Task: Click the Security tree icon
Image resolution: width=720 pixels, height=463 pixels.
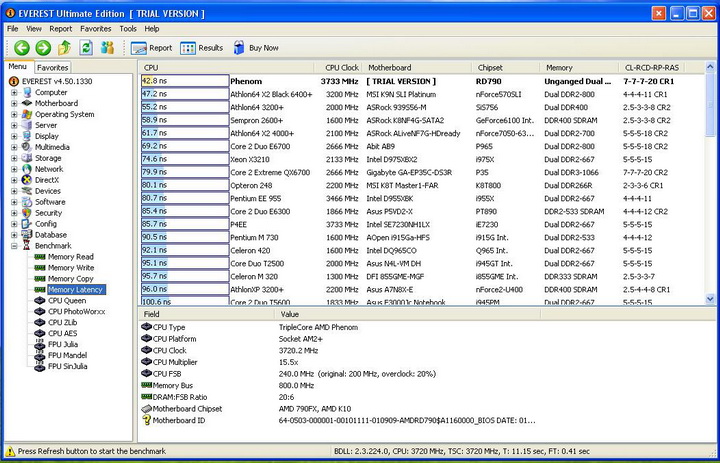Action: coord(27,213)
